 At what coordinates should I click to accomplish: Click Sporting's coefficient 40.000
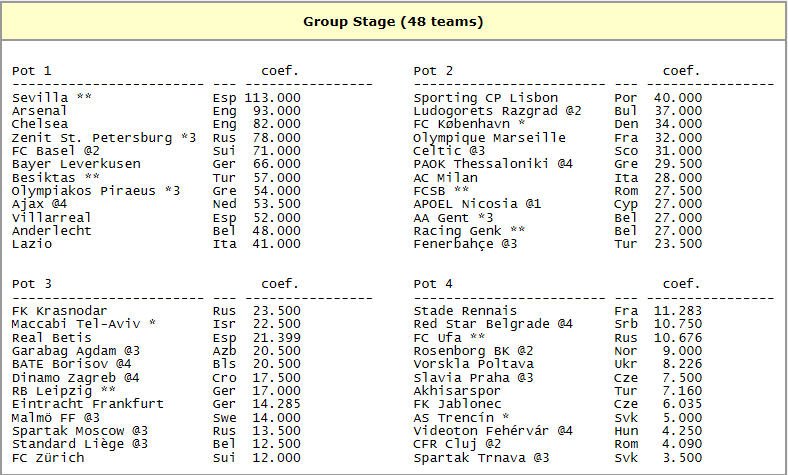coord(678,98)
